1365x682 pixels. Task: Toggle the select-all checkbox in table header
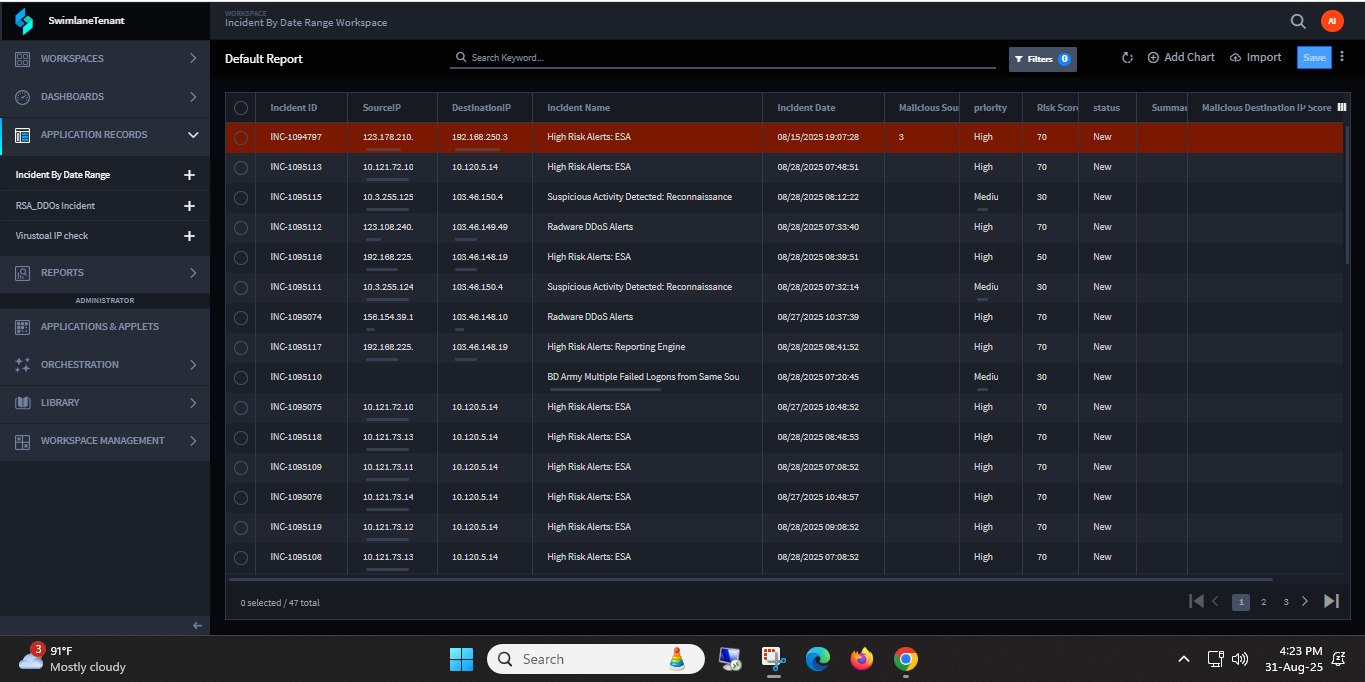pyautogui.click(x=241, y=108)
